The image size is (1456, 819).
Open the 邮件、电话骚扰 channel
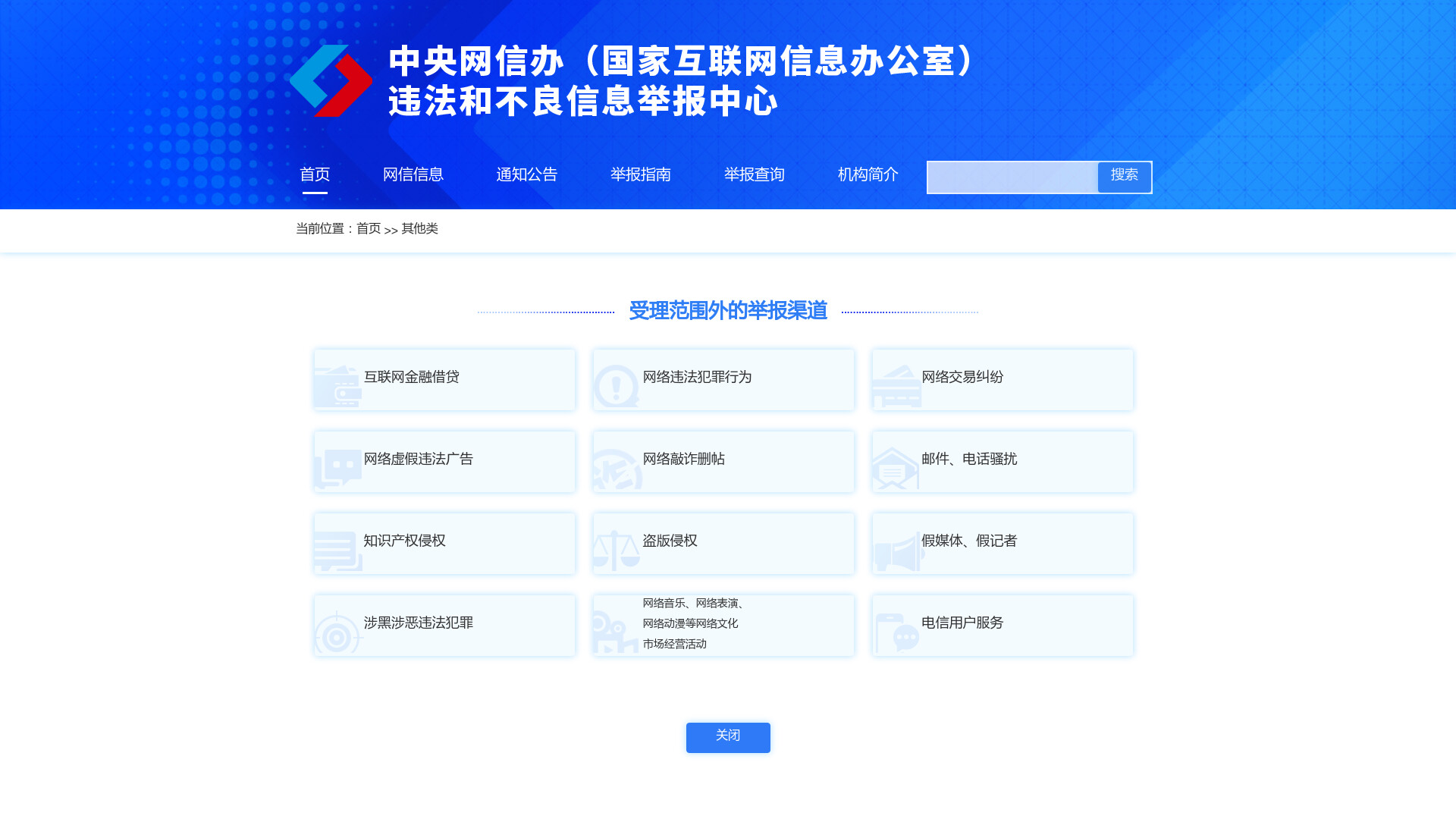(x=1003, y=462)
